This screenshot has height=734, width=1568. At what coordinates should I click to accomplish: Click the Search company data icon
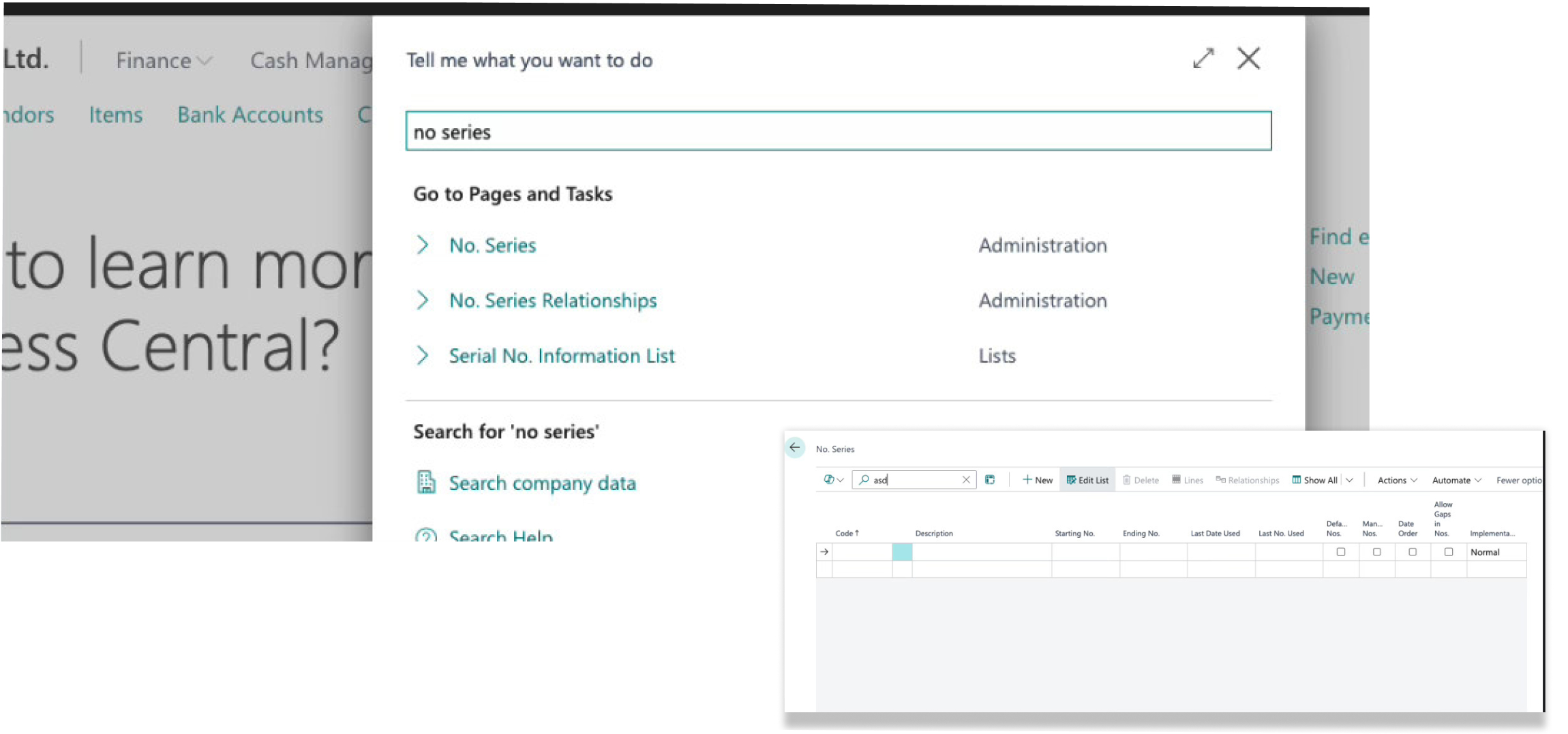point(427,482)
